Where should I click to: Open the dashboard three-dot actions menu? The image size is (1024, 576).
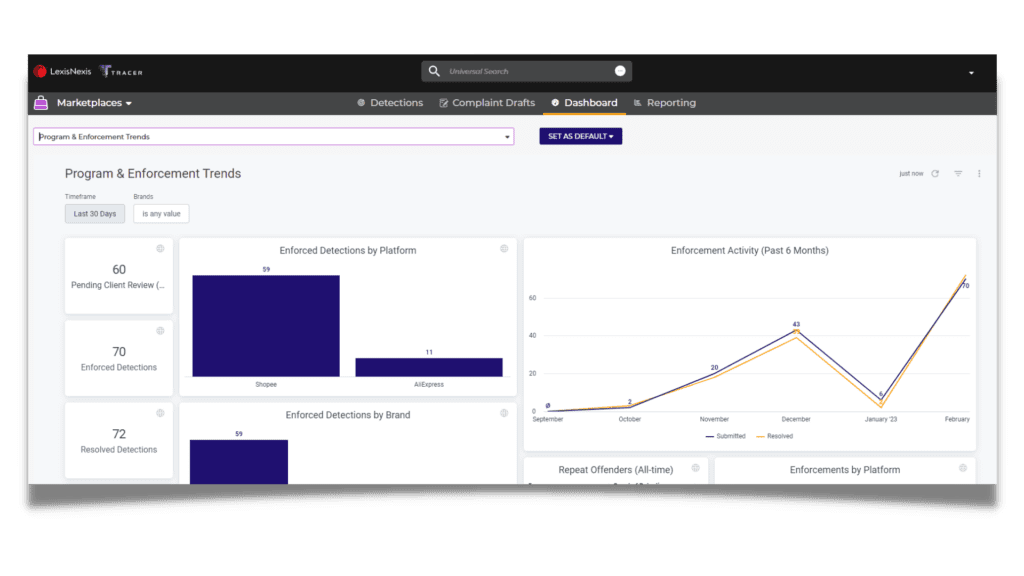point(979,174)
